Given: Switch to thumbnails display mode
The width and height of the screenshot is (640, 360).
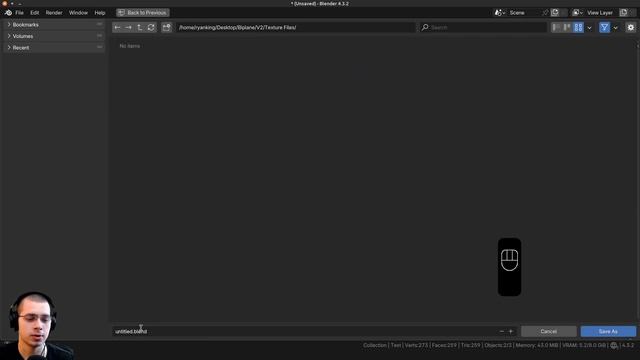Looking at the screenshot, I should pos(578,27).
